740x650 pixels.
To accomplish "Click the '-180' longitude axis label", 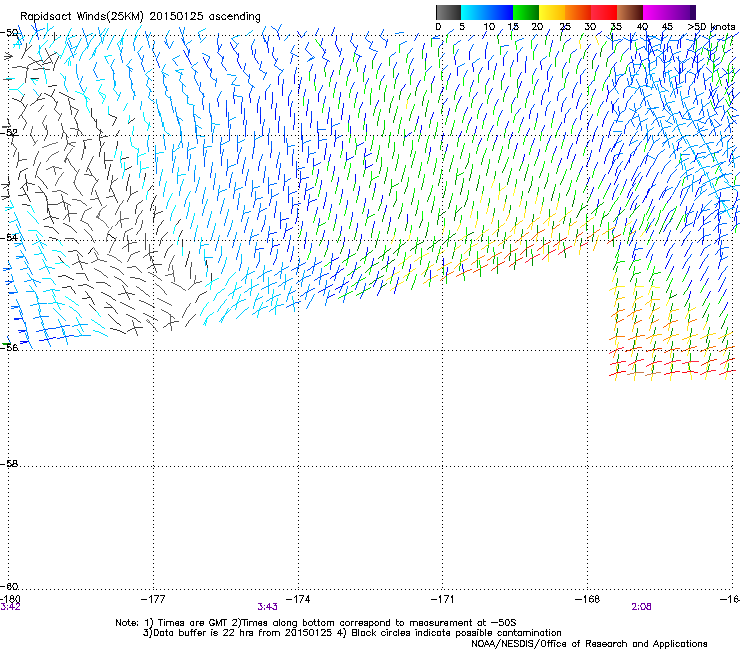I will point(10,599).
